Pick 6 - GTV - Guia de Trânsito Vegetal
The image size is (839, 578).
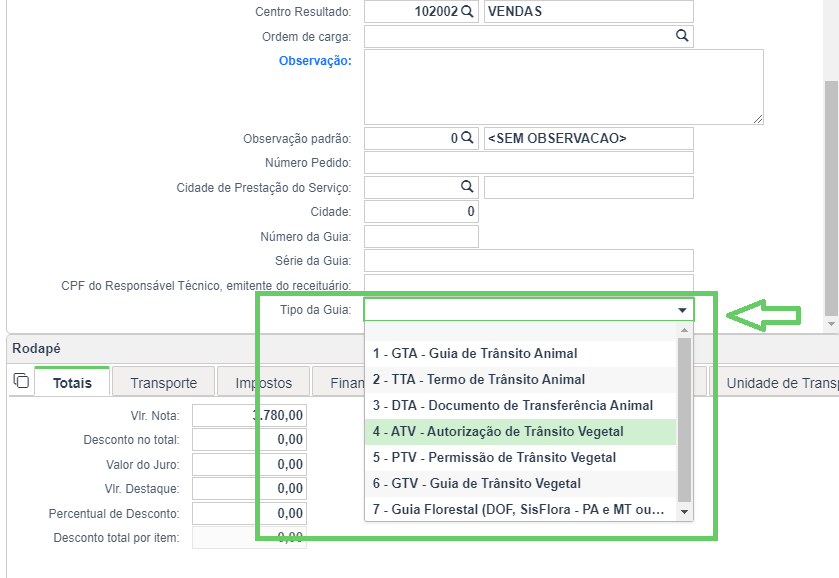[x=521, y=483]
